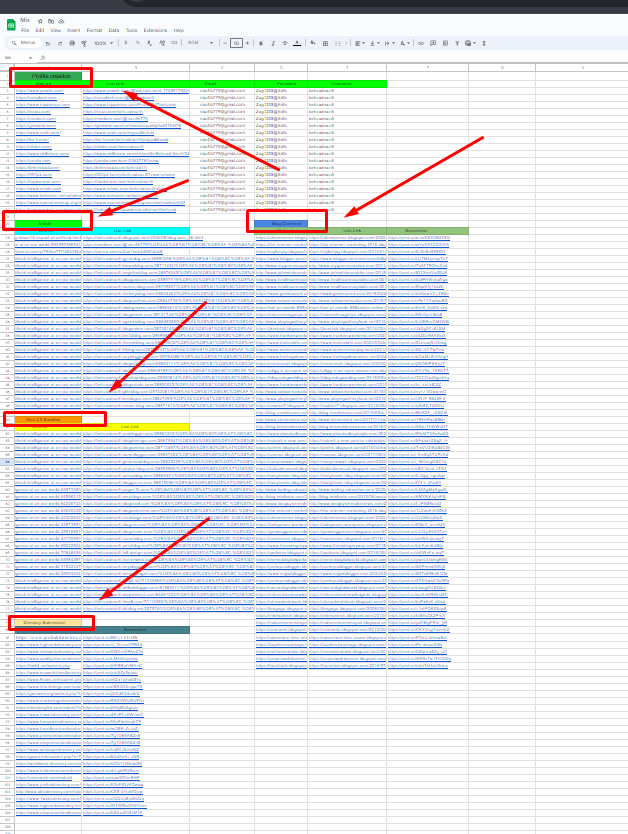Select column H header

pyautogui.click(x=581, y=68)
